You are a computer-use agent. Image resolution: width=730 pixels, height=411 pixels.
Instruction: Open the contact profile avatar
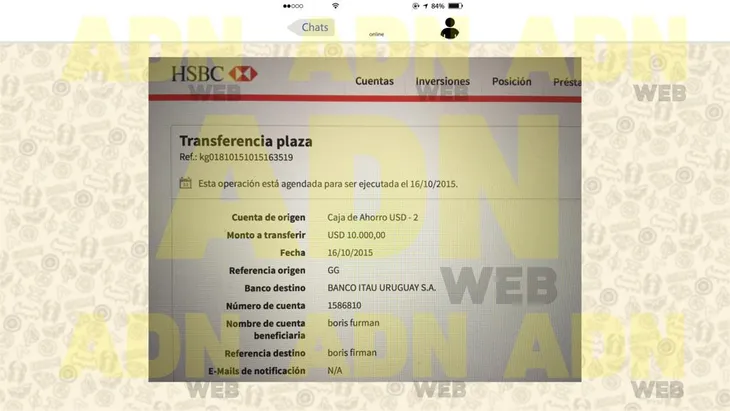pyautogui.click(x=449, y=28)
